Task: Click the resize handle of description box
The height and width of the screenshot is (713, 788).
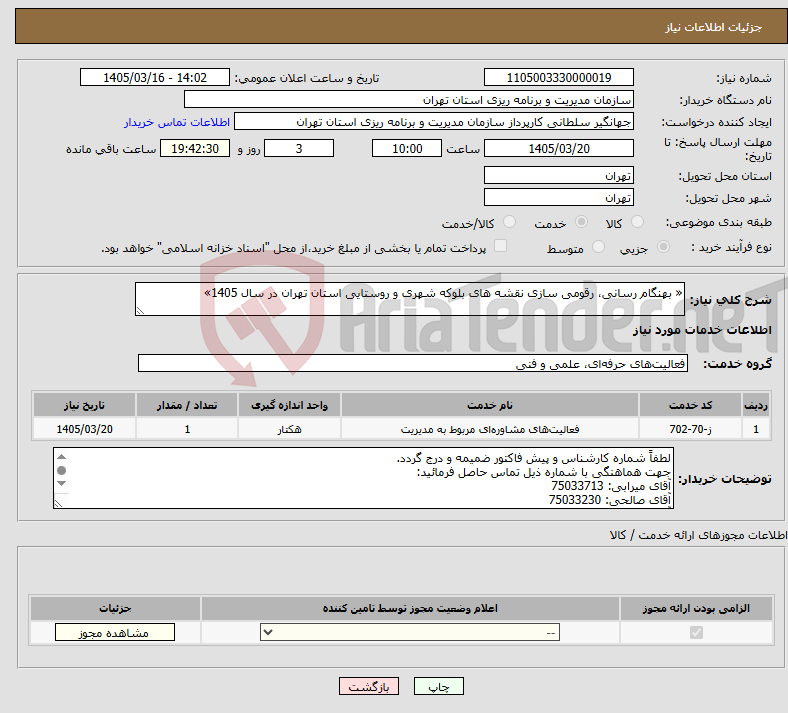Action: pyautogui.click(x=140, y=311)
